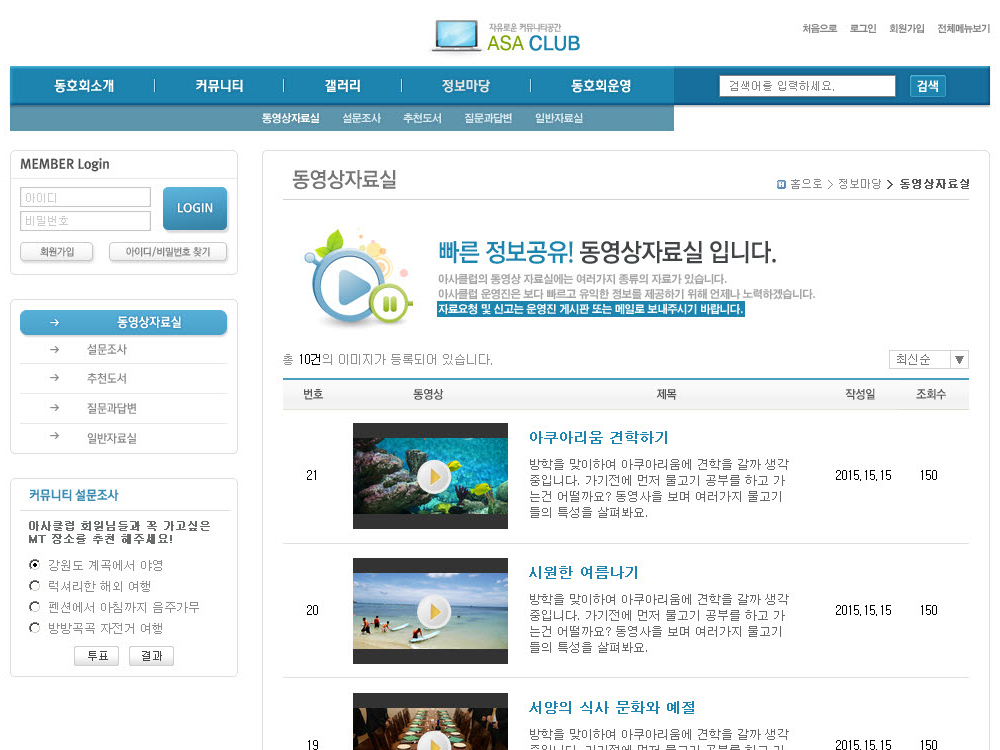This screenshot has height=750, width=1000.
Task: Click the 아이디/비밀번호 찾기 button
Action: [168, 252]
